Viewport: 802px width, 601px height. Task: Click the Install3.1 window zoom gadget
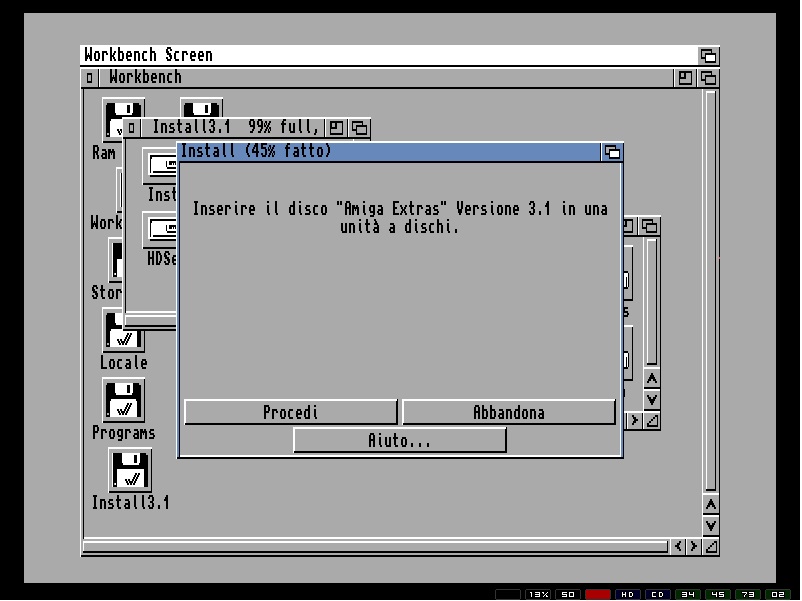336,127
